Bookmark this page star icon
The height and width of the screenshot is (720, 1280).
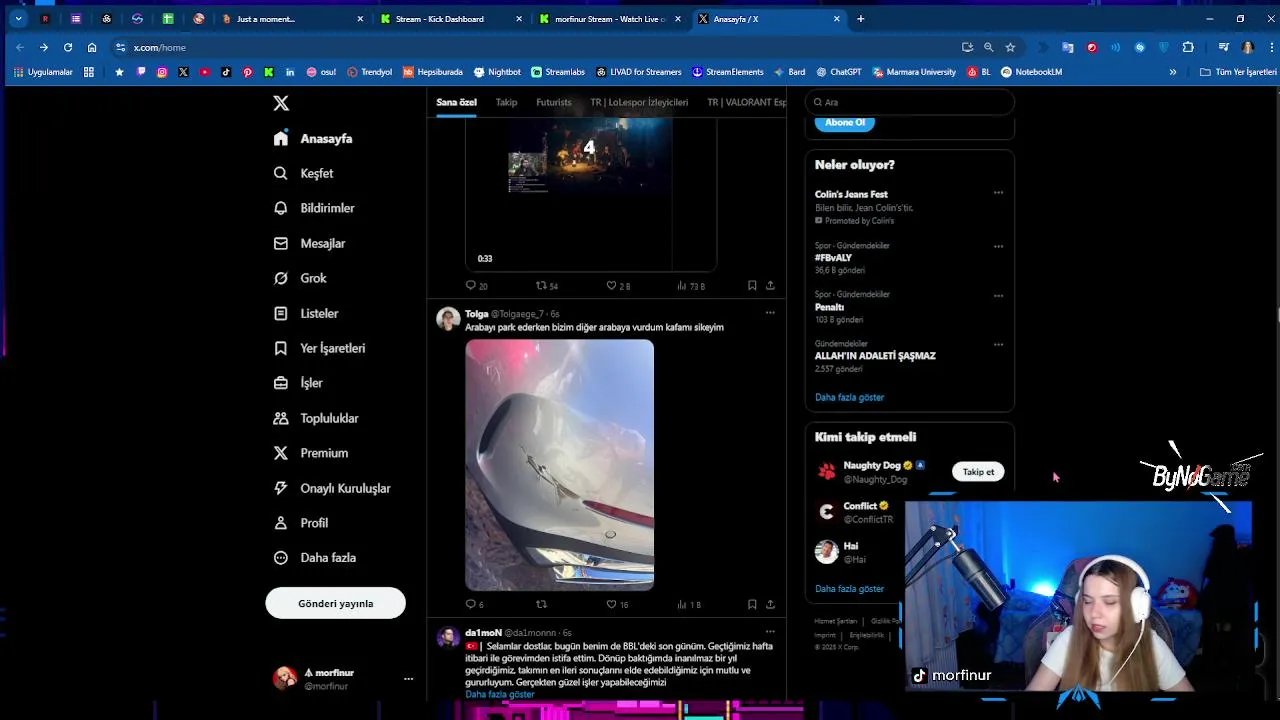pos(1010,47)
